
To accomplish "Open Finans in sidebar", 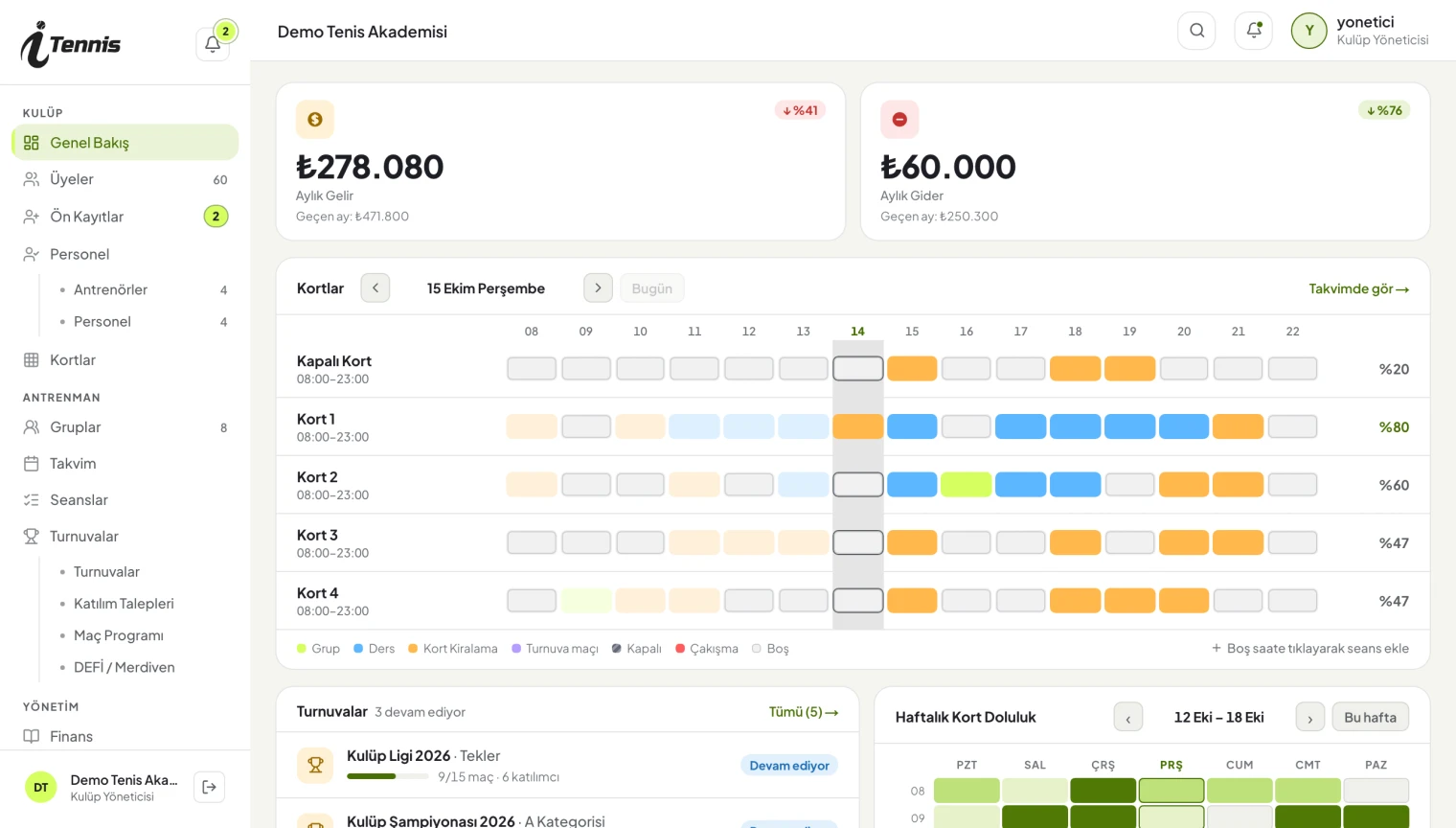I will click(125, 736).
